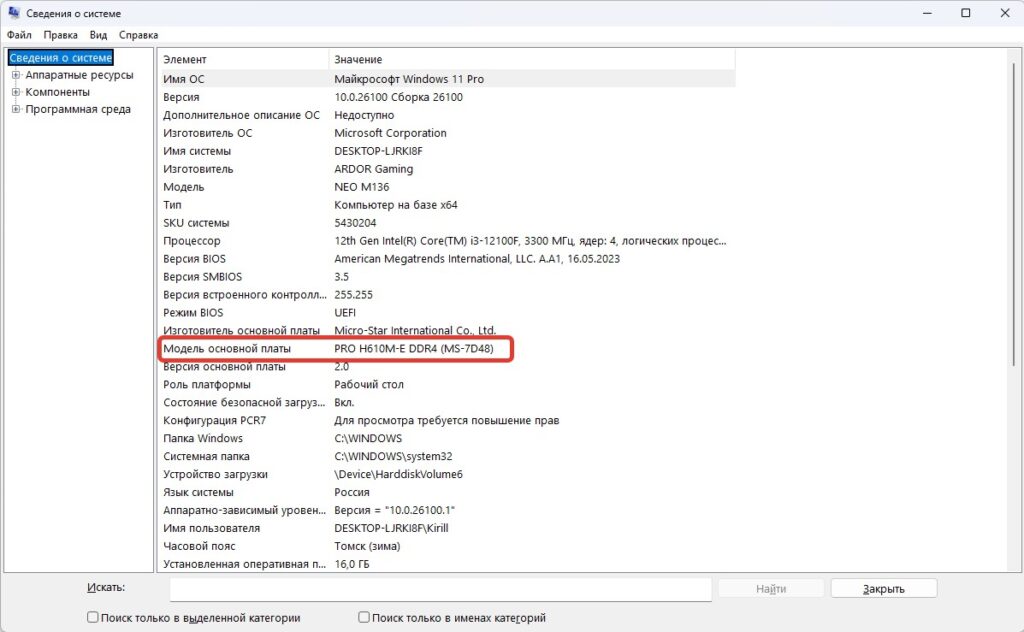Select the Режим BIOS row

point(447,313)
